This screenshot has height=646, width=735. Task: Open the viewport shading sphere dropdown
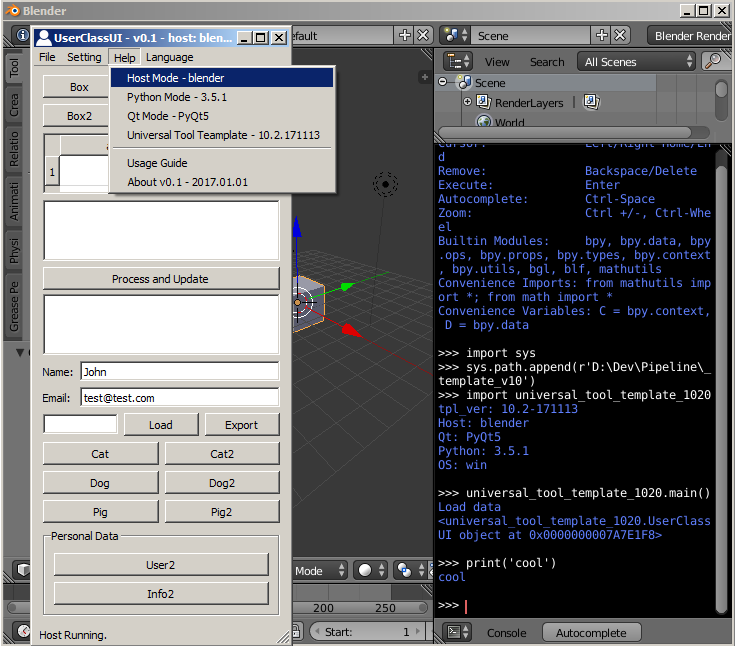tap(370, 571)
